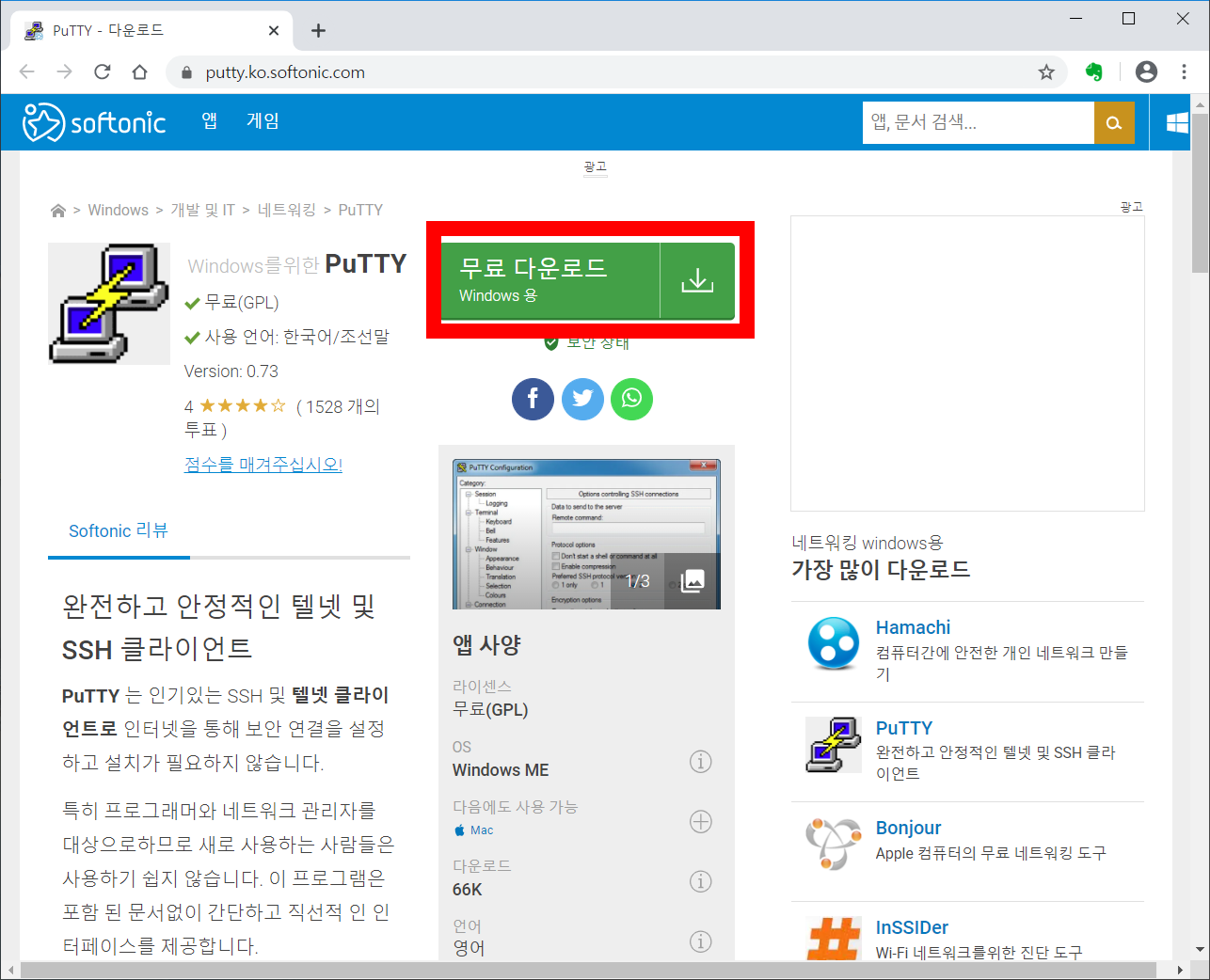This screenshot has height=980, width=1210.
Task: Click the 점수를 매겨주십시오! link
Action: coord(263,465)
